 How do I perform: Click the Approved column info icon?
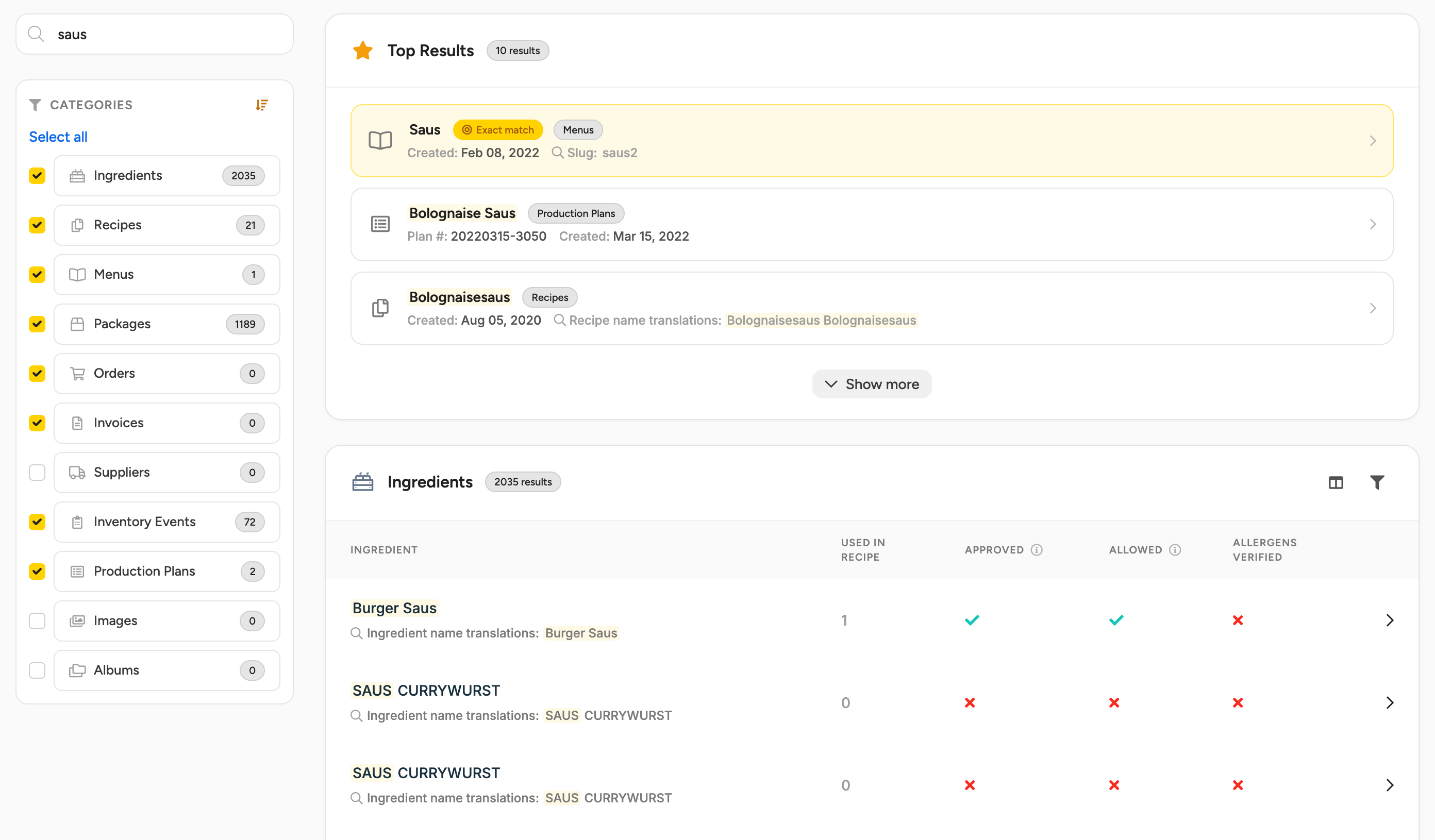(x=1037, y=550)
